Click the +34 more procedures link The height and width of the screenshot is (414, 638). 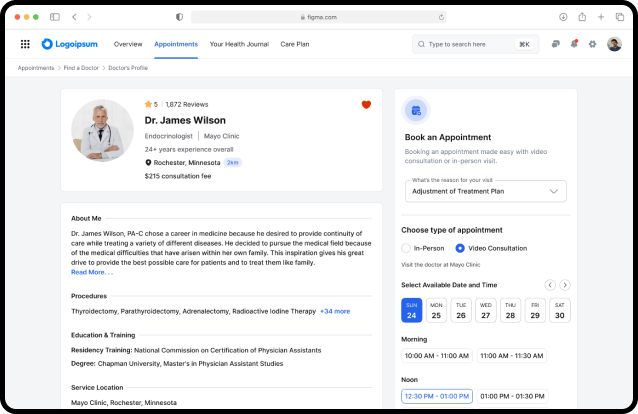click(335, 311)
